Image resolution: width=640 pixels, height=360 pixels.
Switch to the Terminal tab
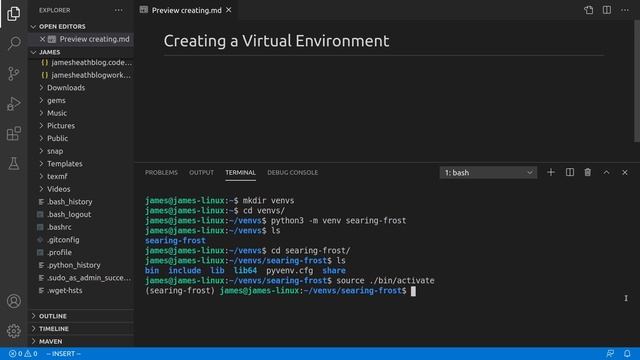click(x=240, y=173)
